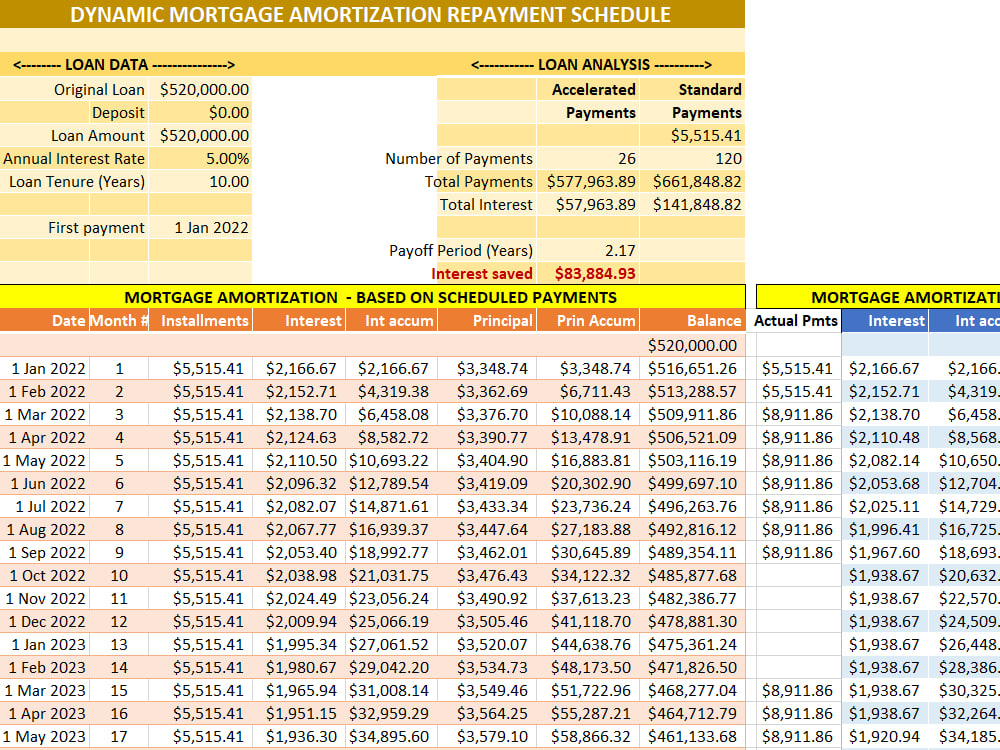Click the orange Int accum column header
Image resolution: width=1000 pixels, height=750 pixels.
click(x=392, y=320)
